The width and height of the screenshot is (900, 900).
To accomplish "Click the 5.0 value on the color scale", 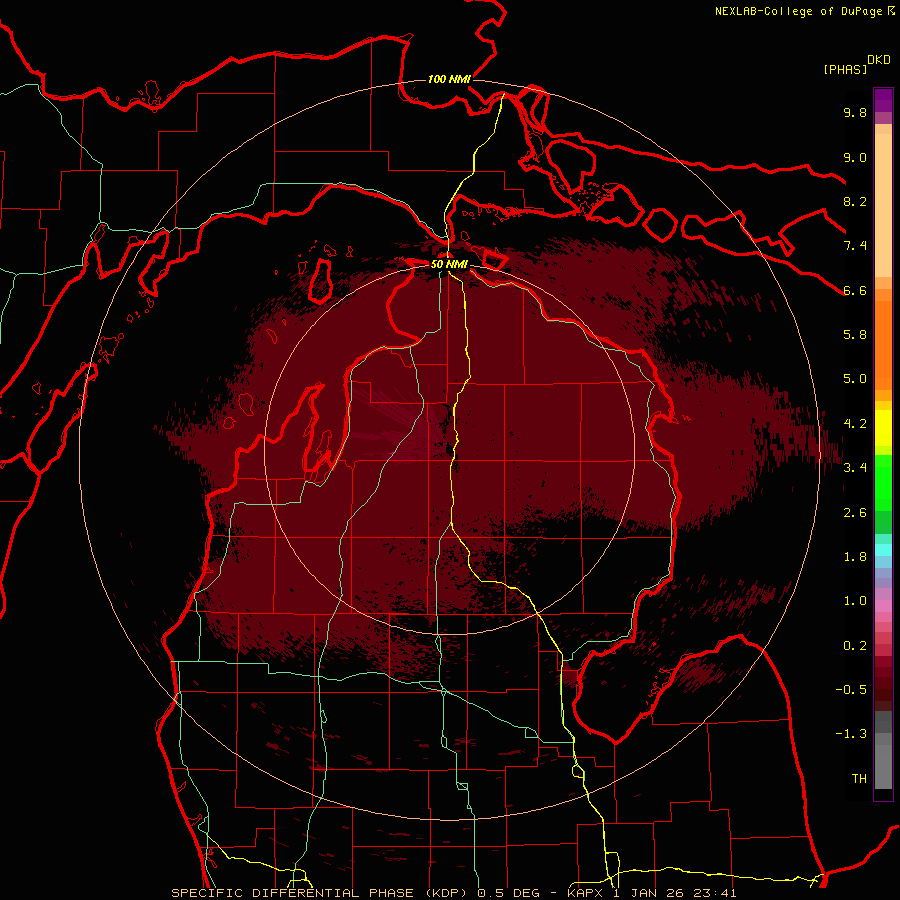I will click(855, 379).
